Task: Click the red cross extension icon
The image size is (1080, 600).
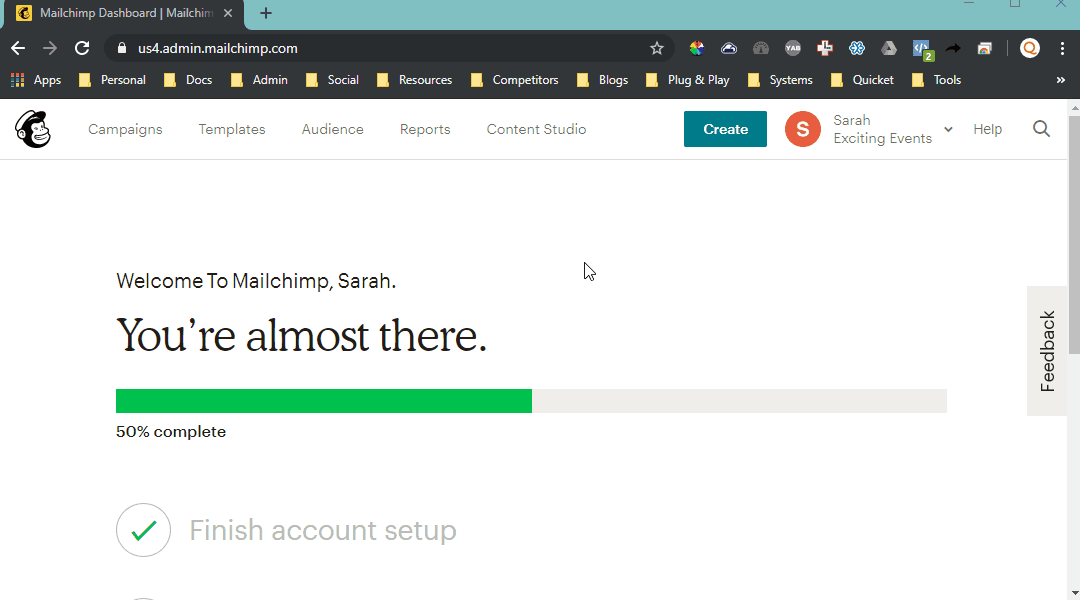Action: tap(824, 48)
